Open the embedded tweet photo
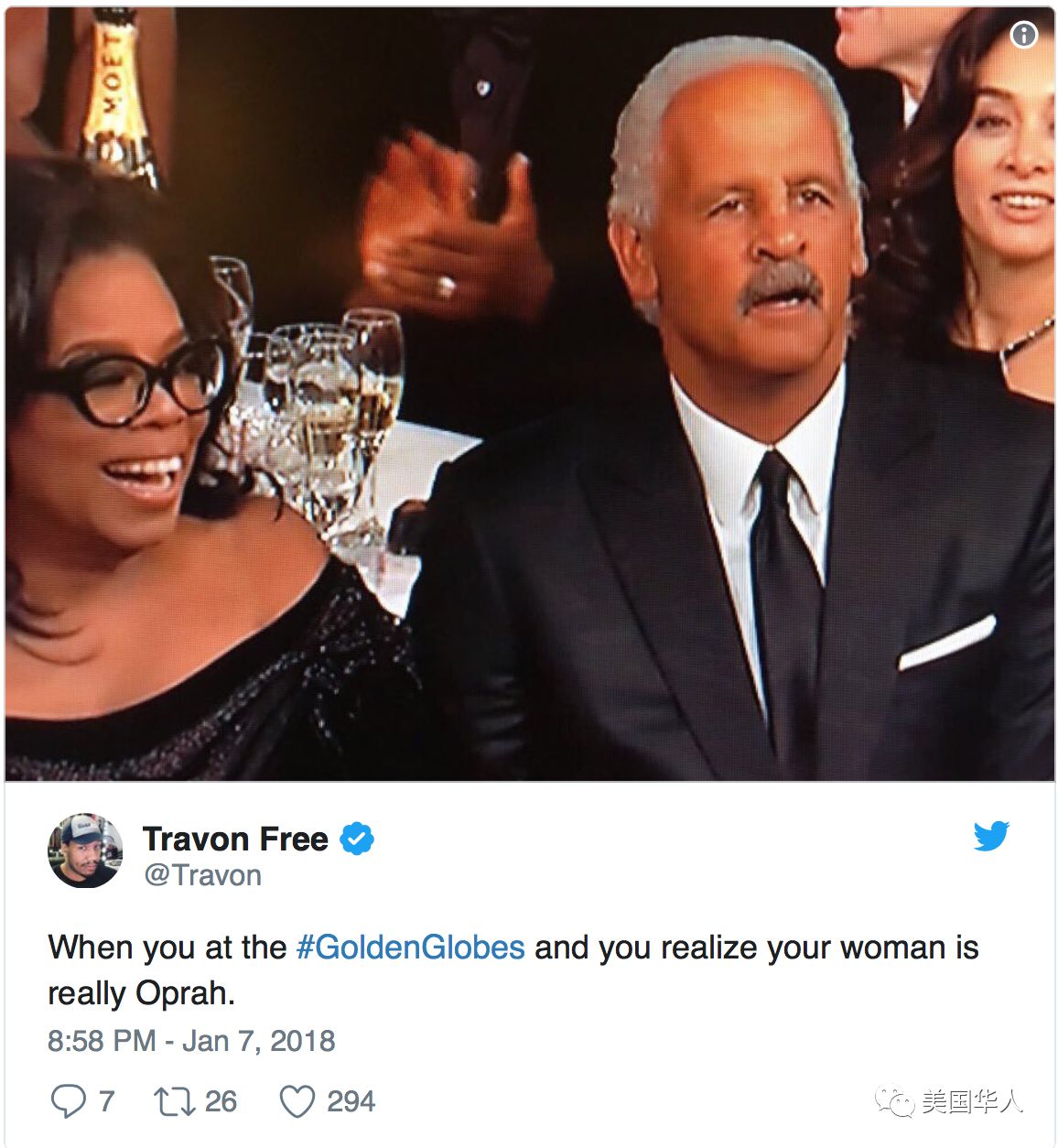 pos(530,394)
